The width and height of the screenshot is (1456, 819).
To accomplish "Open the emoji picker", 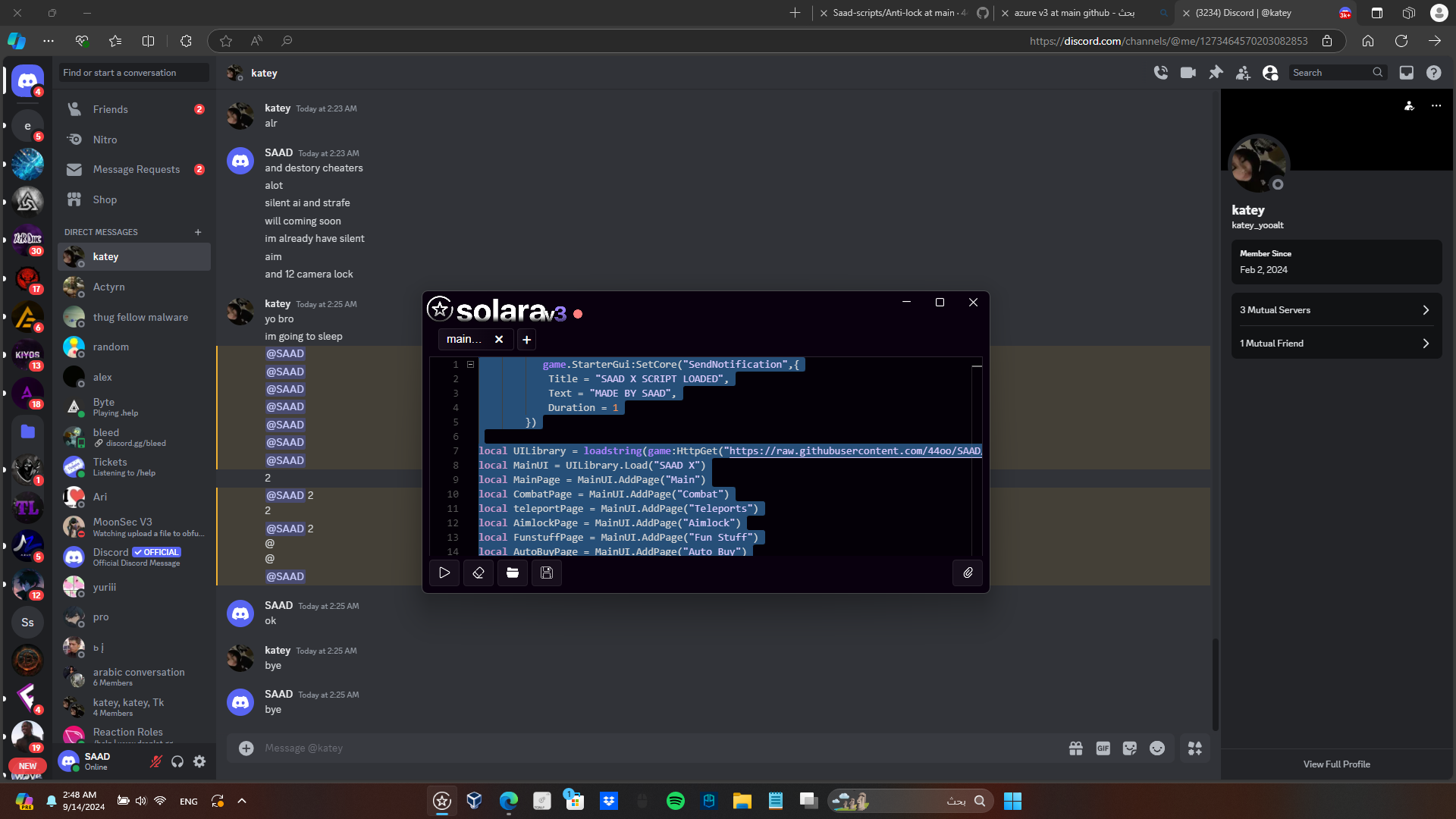I will (x=1157, y=748).
